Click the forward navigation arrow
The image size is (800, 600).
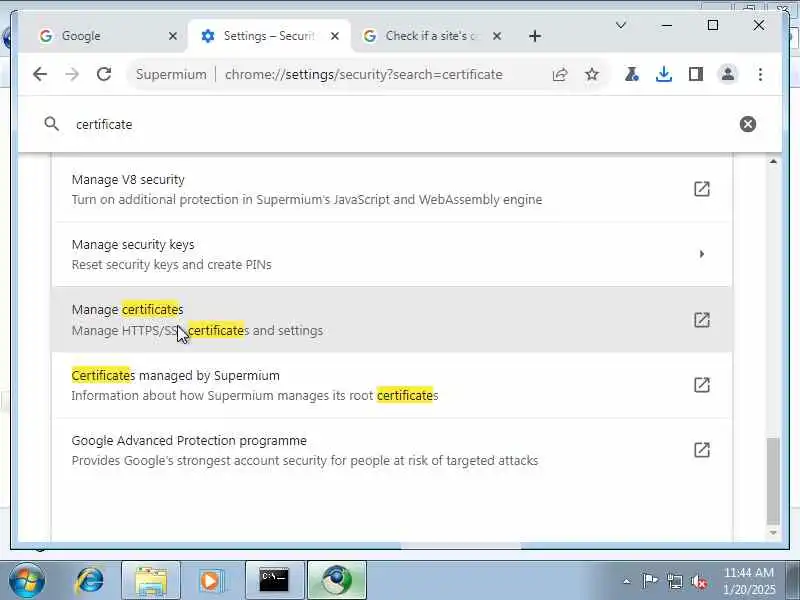point(72,74)
